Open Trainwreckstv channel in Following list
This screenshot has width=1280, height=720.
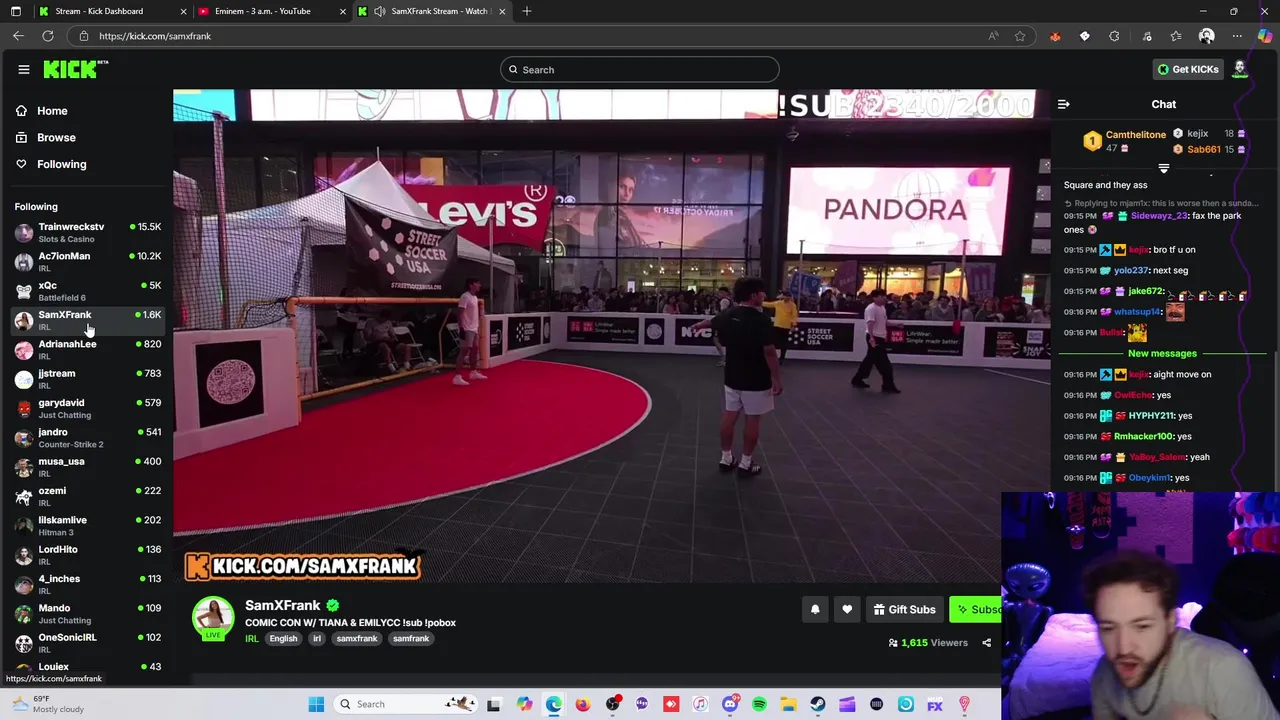(x=88, y=232)
